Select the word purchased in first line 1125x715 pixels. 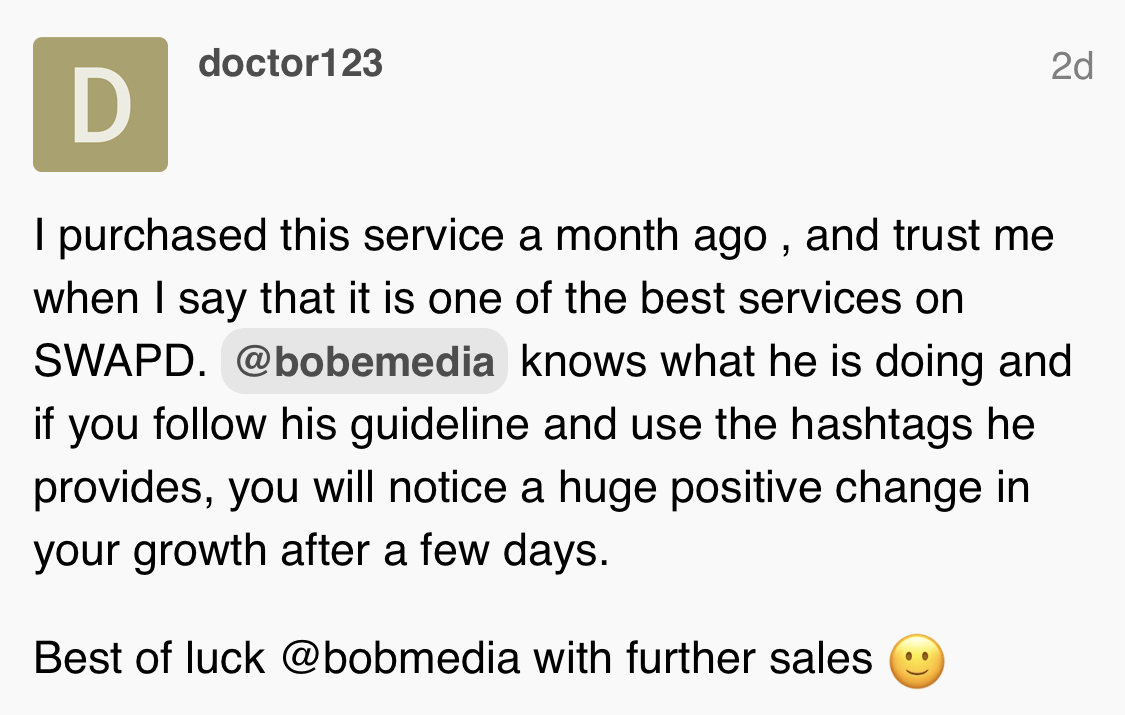click(162, 236)
